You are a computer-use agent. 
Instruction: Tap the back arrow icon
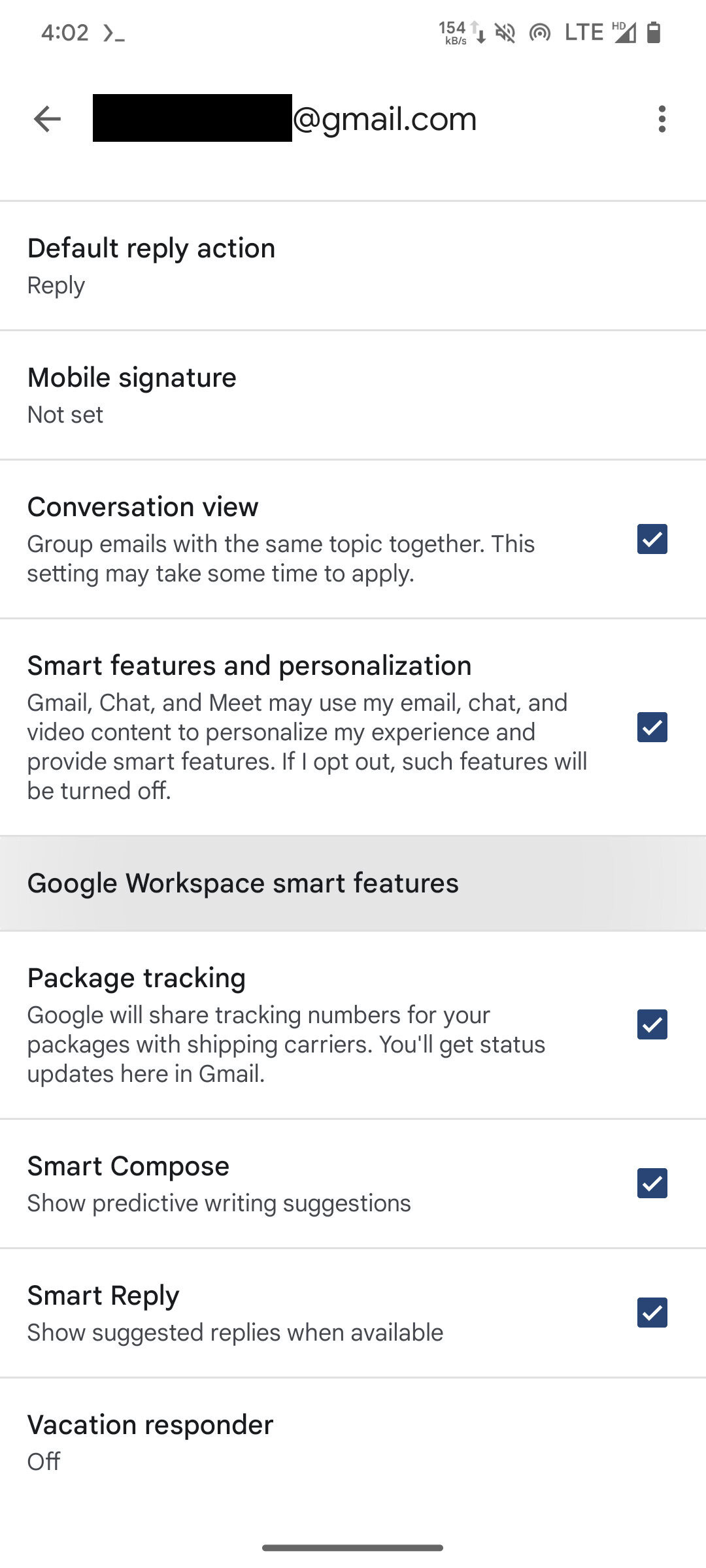(x=47, y=119)
